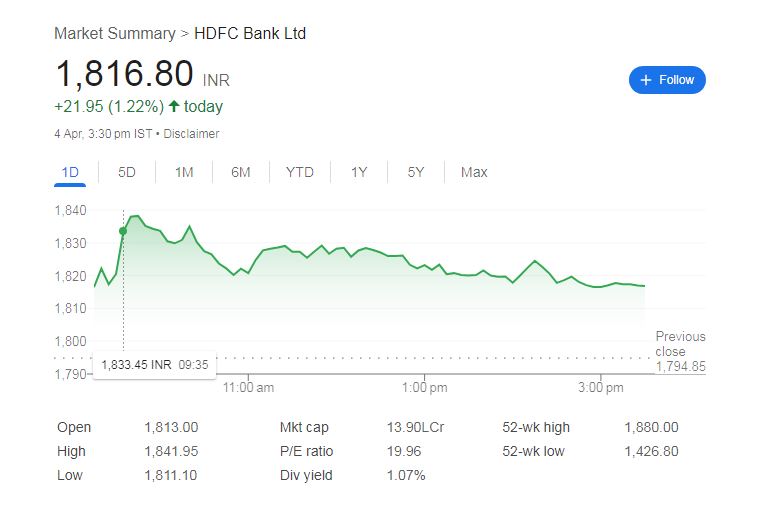
Task: Go to Market Summary breadcrumb
Action: click(115, 34)
